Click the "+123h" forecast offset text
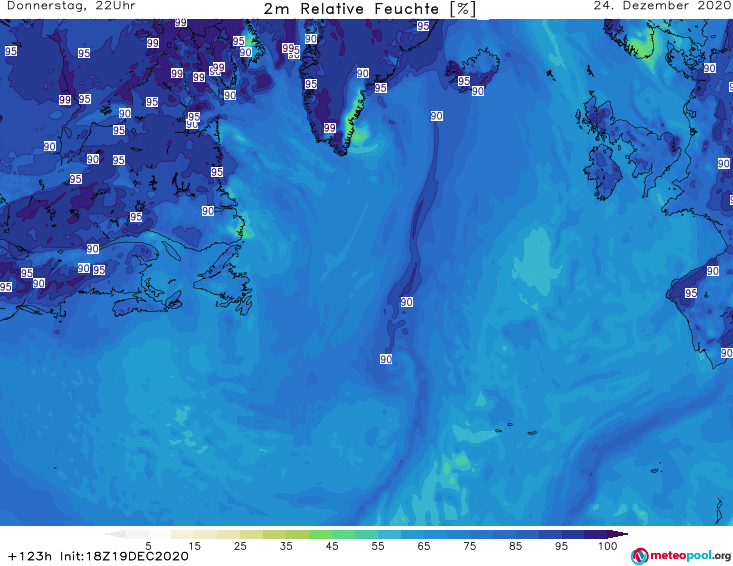Screen dimensions: 733x566 (x=30, y=556)
